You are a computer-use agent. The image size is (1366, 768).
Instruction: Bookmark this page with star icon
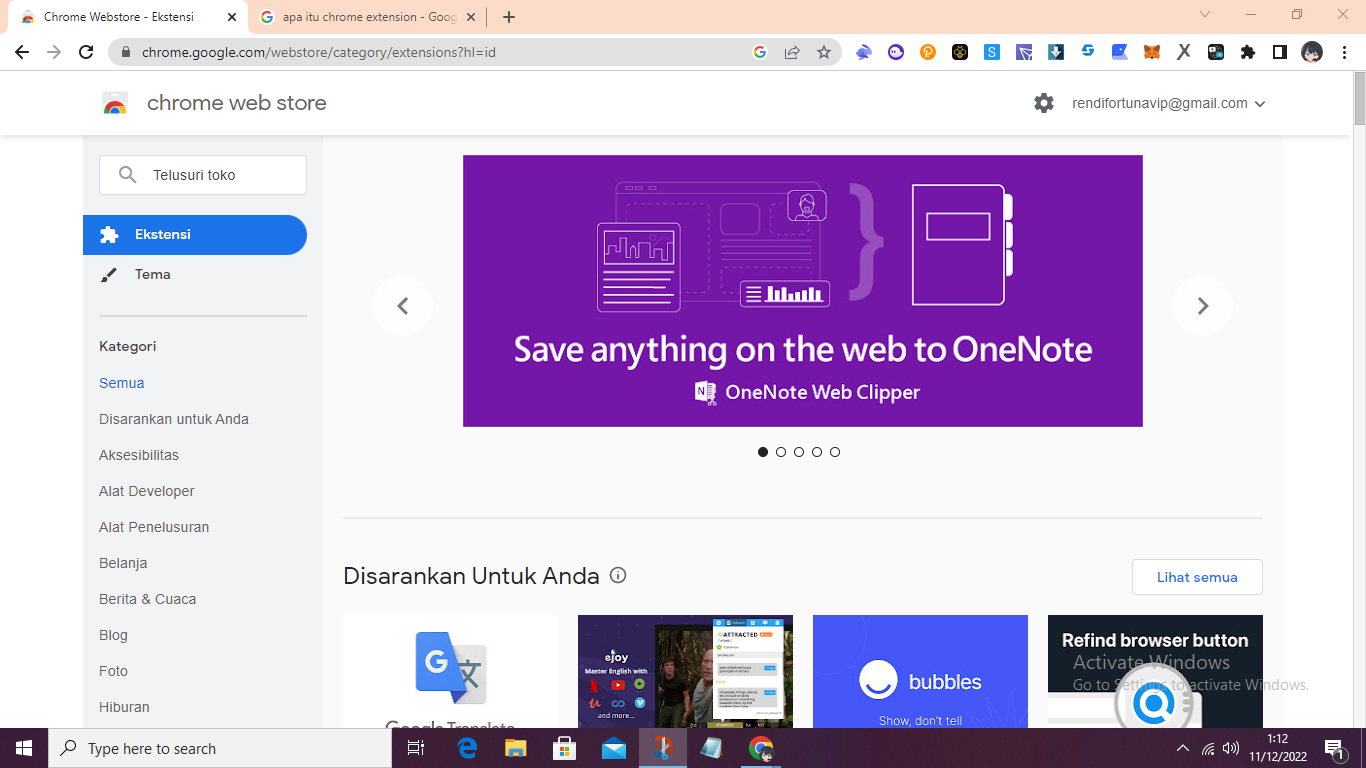point(824,52)
